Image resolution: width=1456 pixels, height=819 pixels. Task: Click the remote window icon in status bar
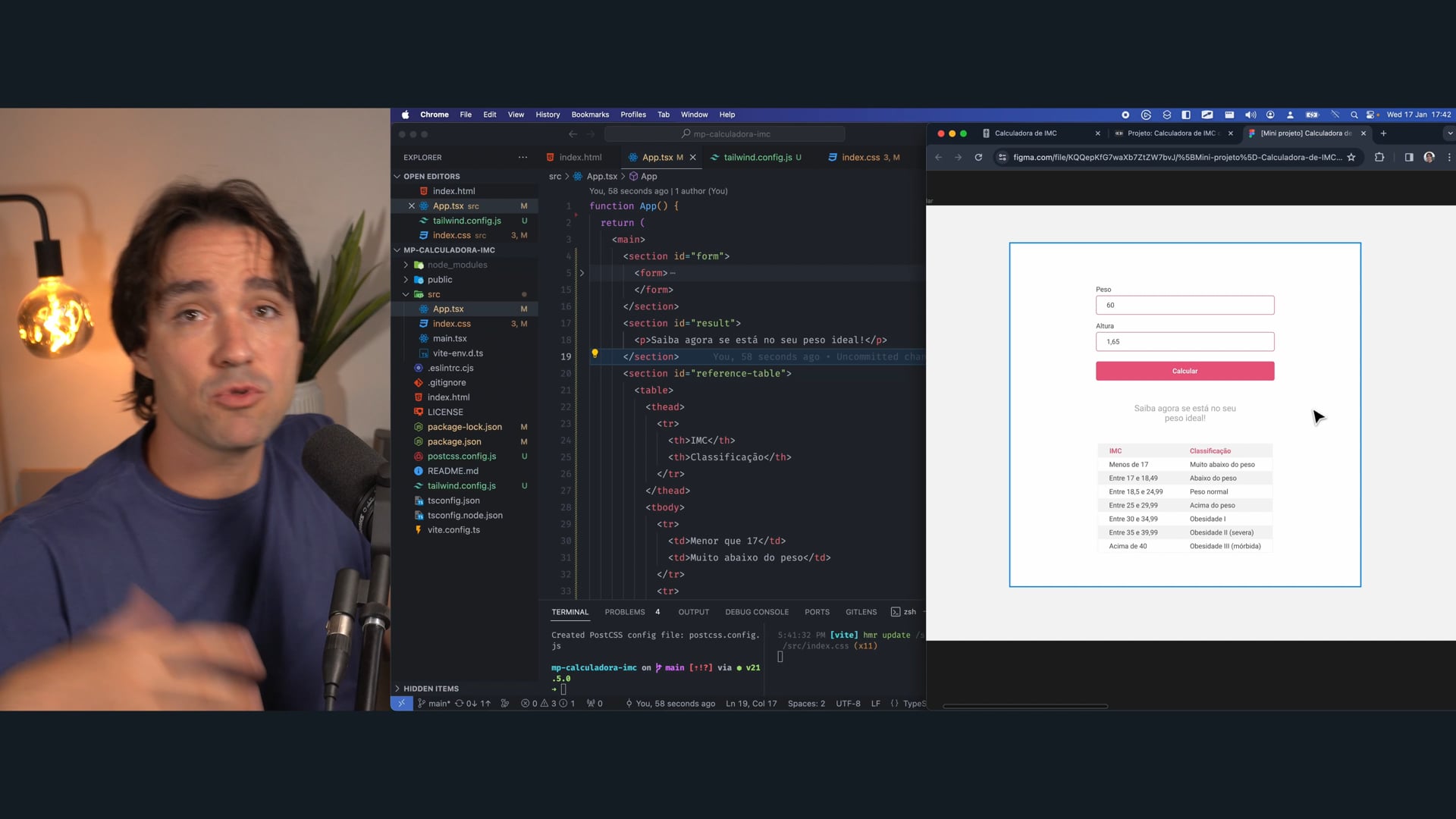click(401, 704)
